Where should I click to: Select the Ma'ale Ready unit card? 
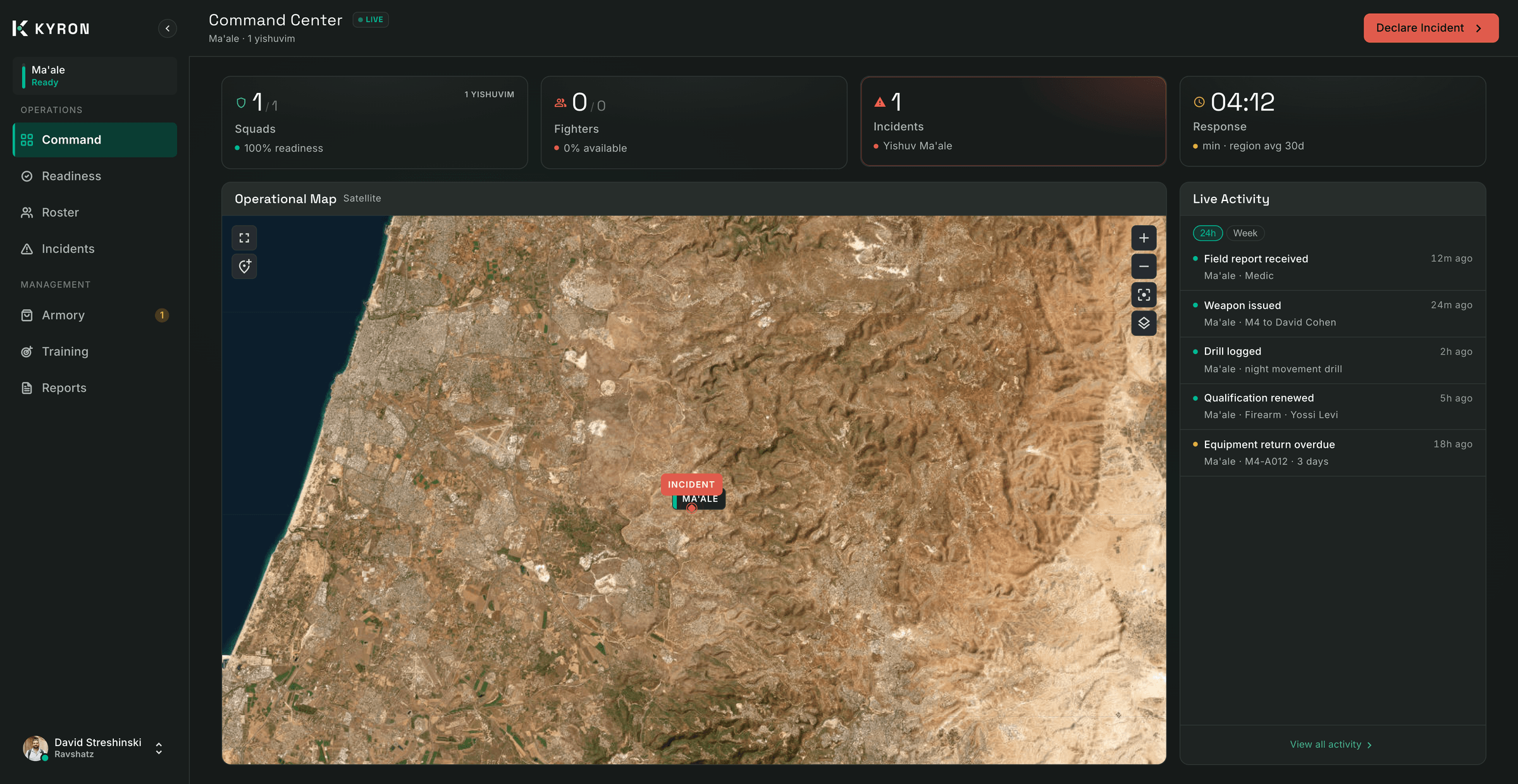(95, 76)
